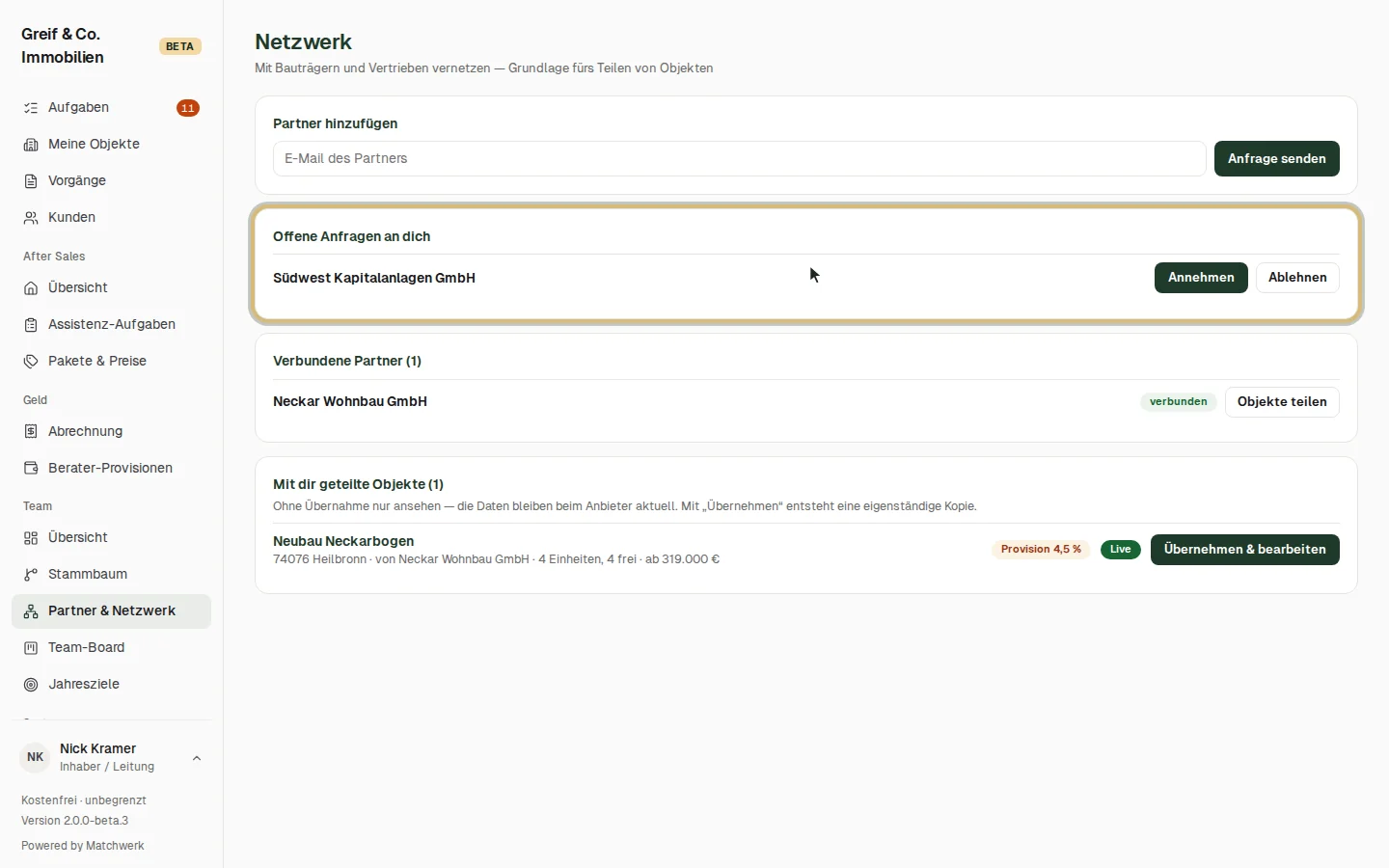Click the Abrechnung receipt icon

pyautogui.click(x=31, y=432)
